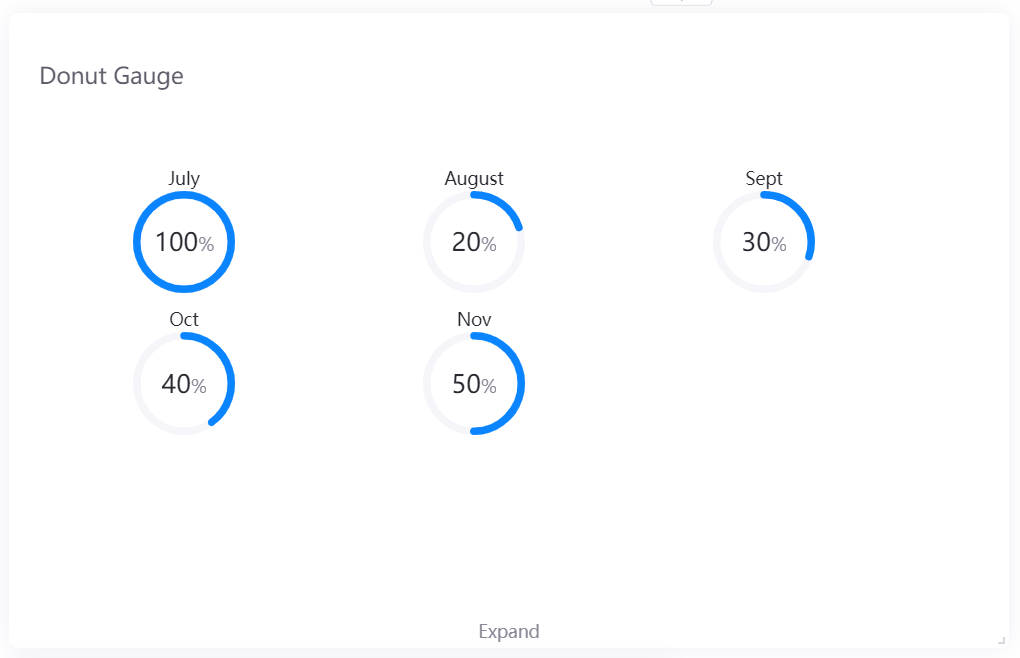Screen dimensions: 1020x658
Task: Click the resize handle in card corner
Action: pyautogui.click(x=1001, y=639)
